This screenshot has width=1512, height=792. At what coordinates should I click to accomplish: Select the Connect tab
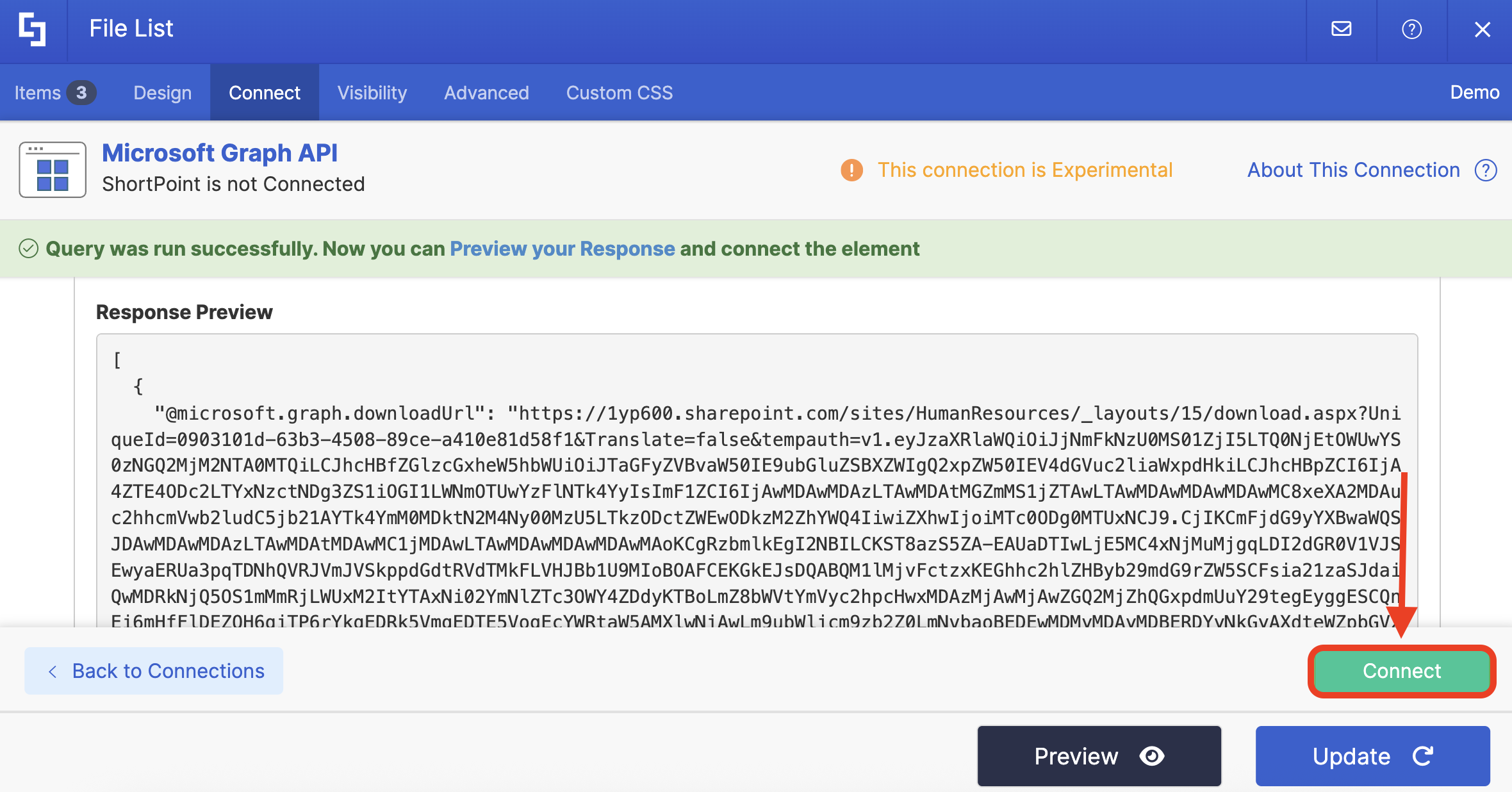click(x=264, y=93)
